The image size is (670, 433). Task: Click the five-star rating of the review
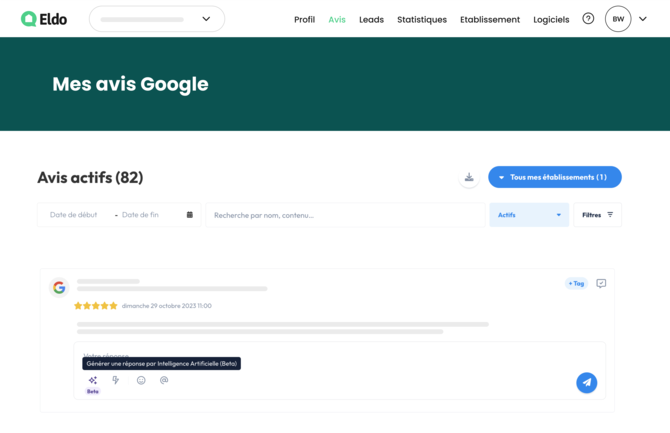pyautogui.click(x=96, y=306)
